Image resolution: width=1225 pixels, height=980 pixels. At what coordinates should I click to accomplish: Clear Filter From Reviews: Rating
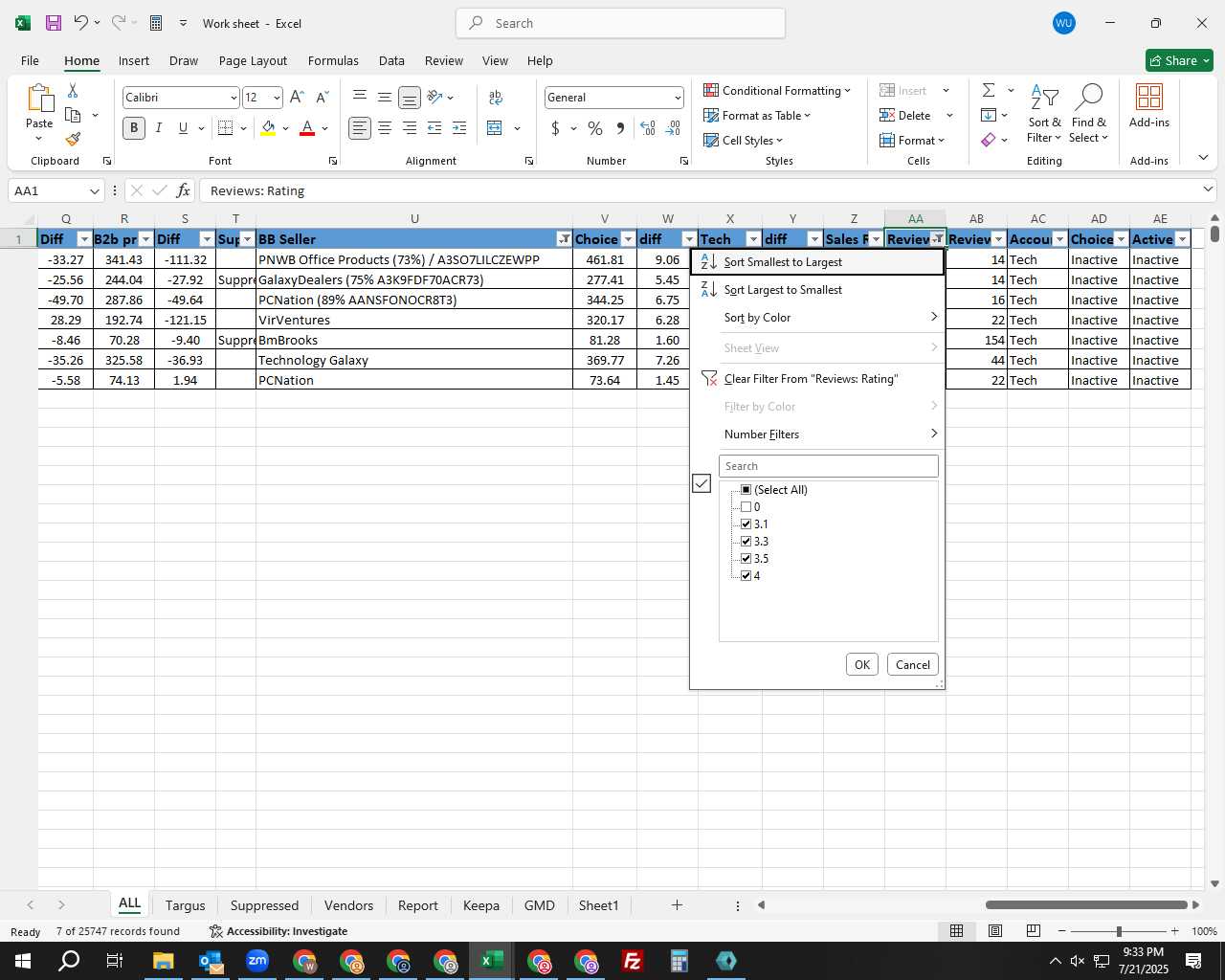click(x=817, y=379)
